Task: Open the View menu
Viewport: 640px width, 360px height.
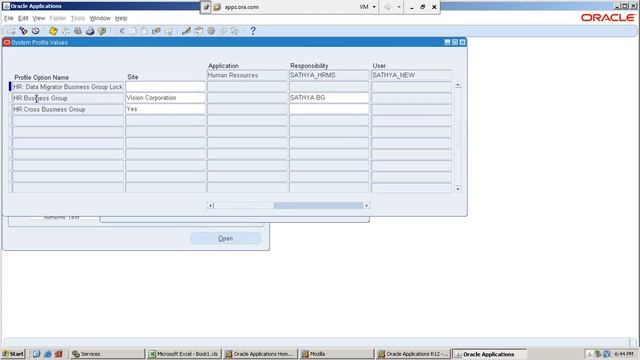Action: pos(39,18)
